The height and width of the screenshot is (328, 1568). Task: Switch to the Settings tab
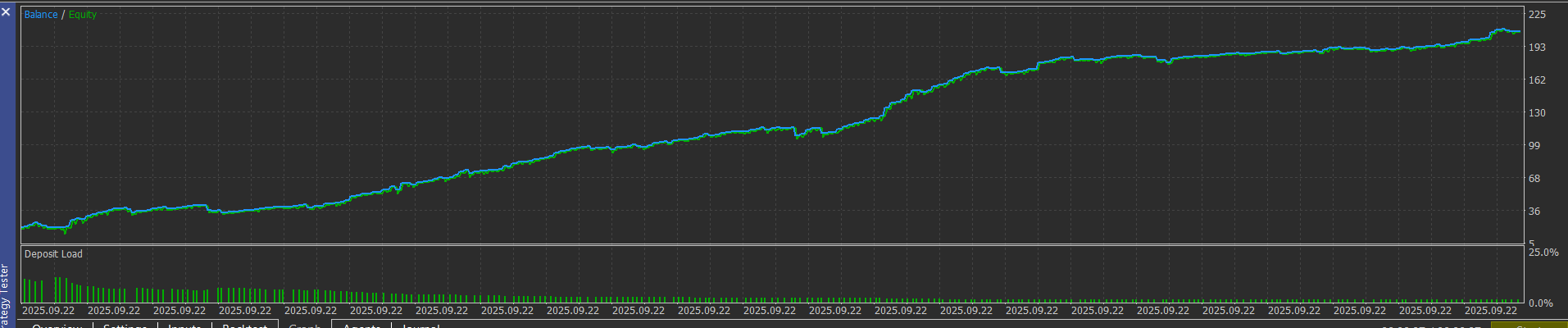[125, 325]
